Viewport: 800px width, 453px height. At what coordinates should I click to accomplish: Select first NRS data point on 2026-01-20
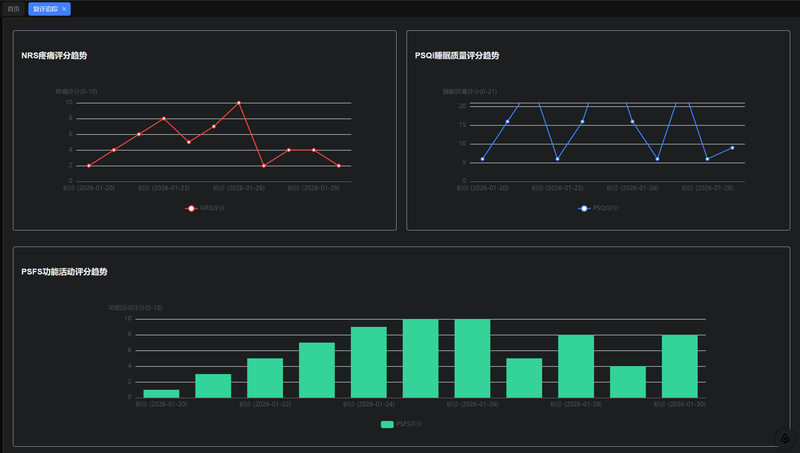tap(89, 166)
